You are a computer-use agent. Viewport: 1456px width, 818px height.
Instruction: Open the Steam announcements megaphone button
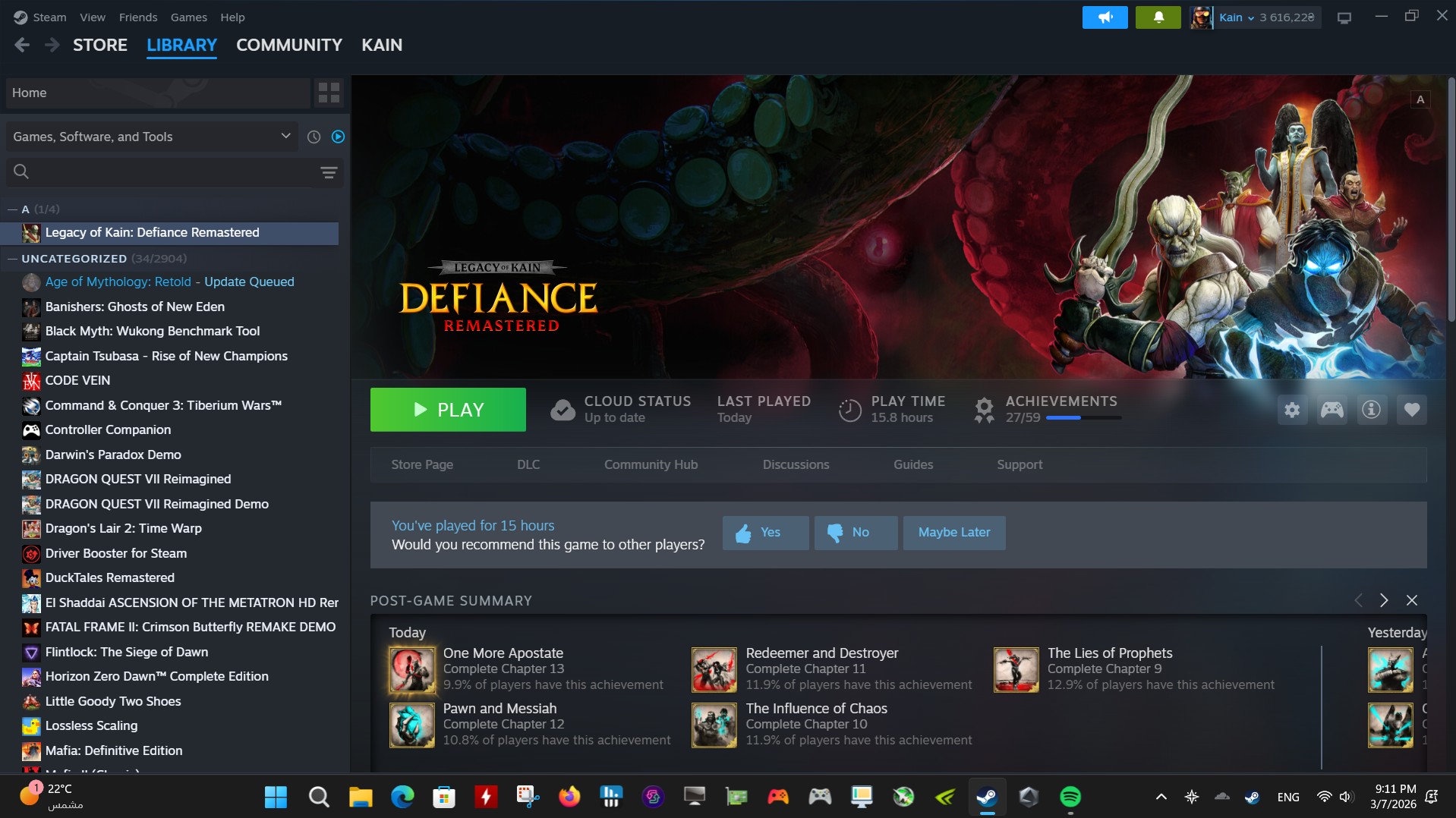tap(1105, 17)
